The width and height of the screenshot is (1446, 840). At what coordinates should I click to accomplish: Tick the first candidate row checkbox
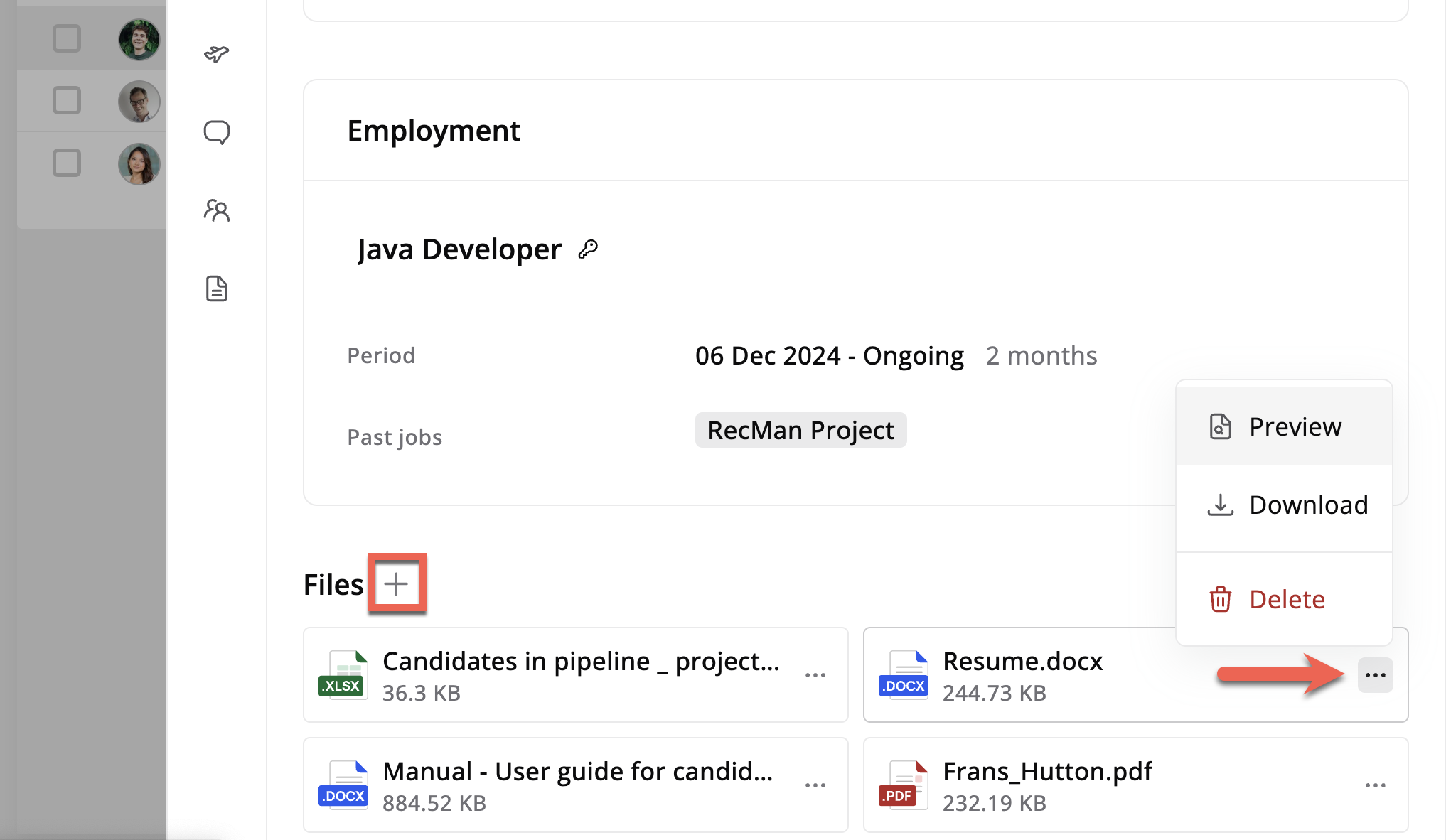(x=67, y=38)
